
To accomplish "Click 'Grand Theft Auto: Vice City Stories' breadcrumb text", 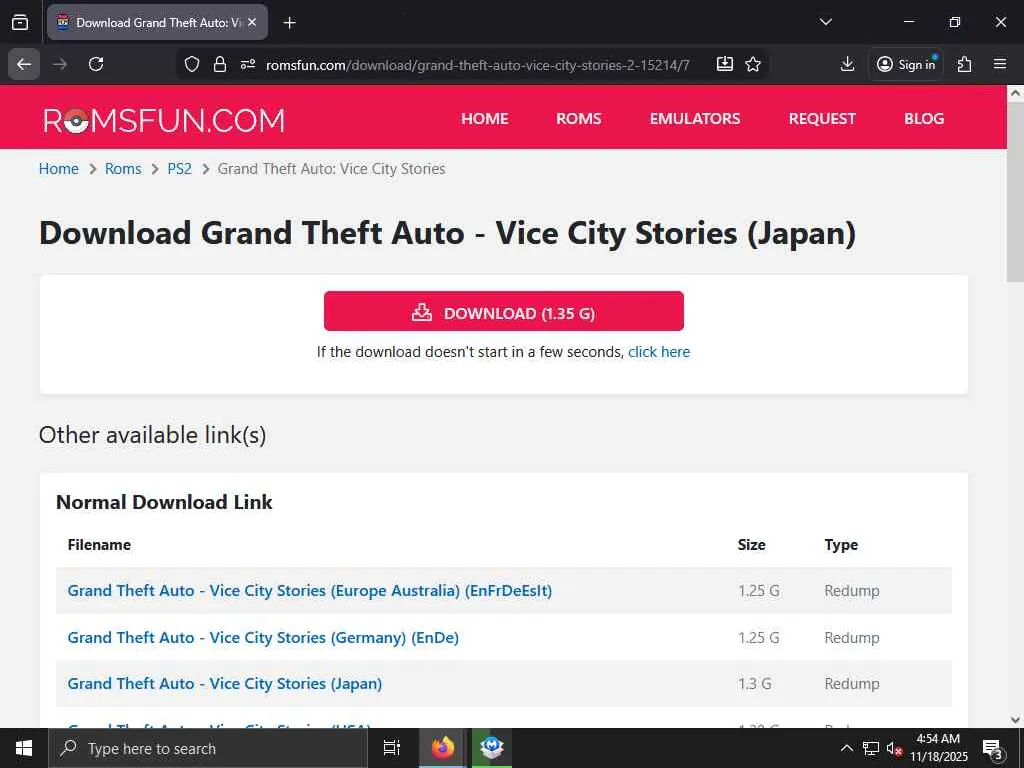I will click(x=331, y=168).
